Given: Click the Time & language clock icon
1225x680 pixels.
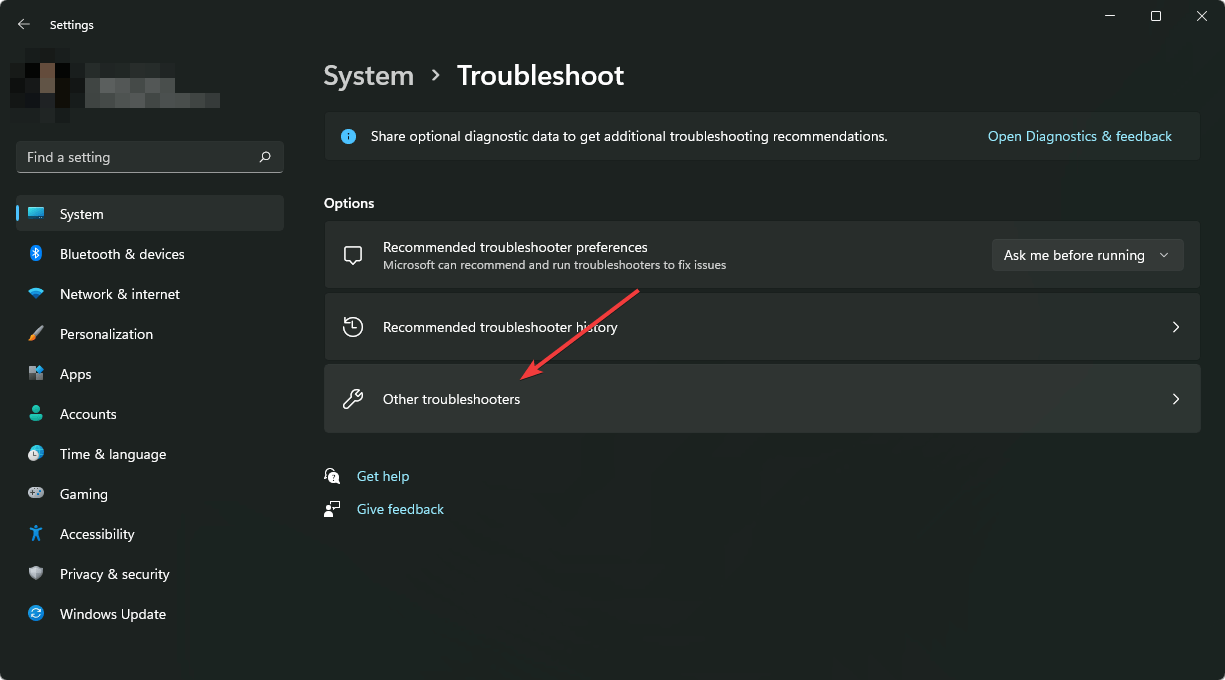Looking at the screenshot, I should point(36,454).
